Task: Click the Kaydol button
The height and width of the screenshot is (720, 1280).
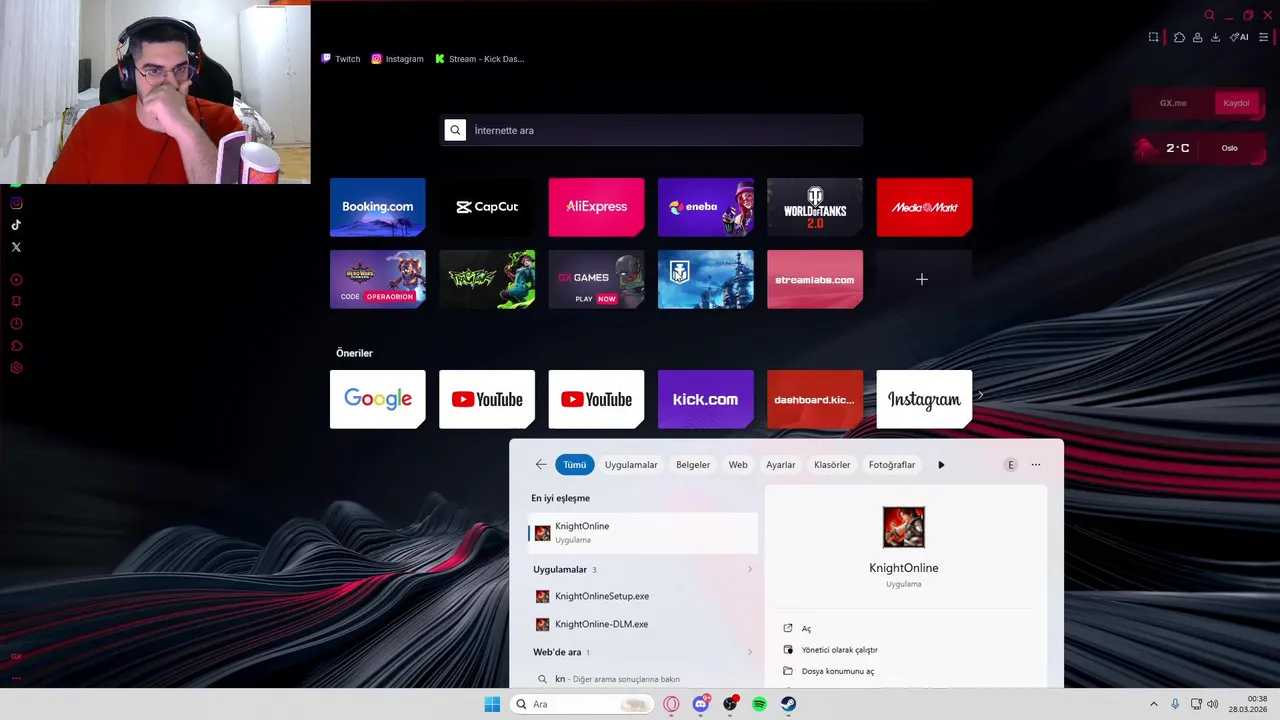Action: tap(1236, 103)
